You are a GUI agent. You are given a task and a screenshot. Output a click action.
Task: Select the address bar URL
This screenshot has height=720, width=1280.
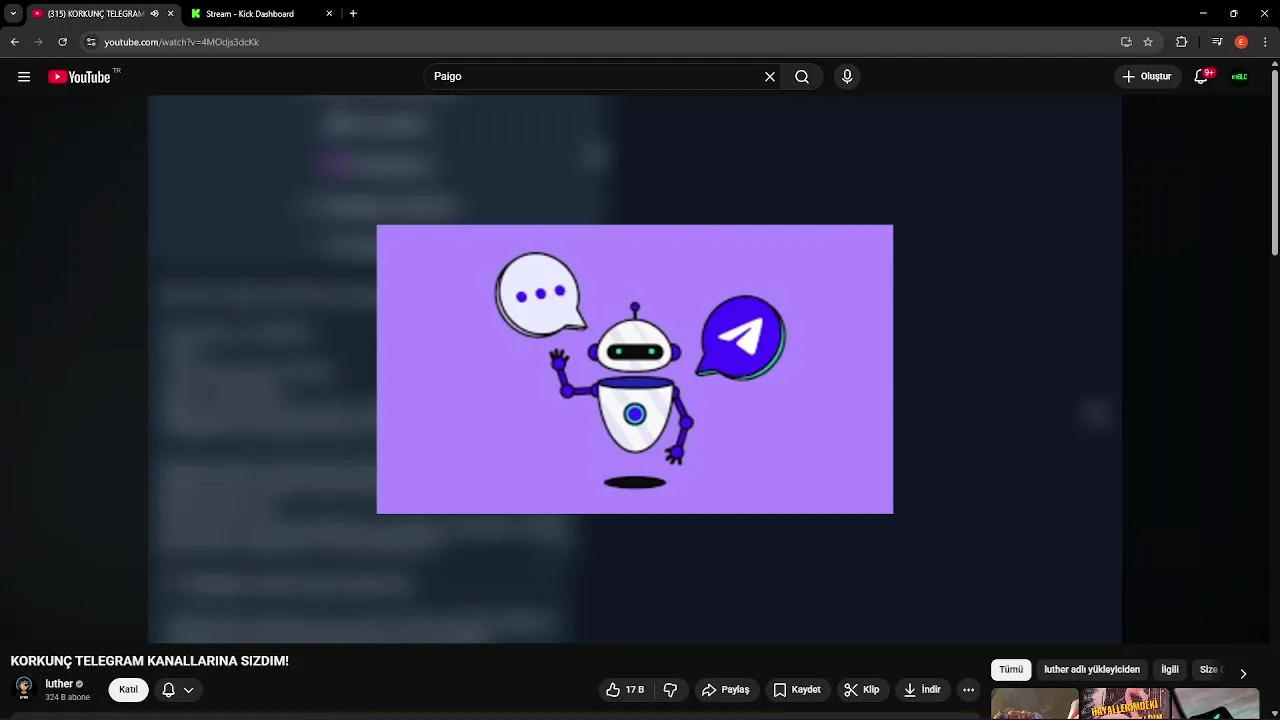click(x=182, y=42)
